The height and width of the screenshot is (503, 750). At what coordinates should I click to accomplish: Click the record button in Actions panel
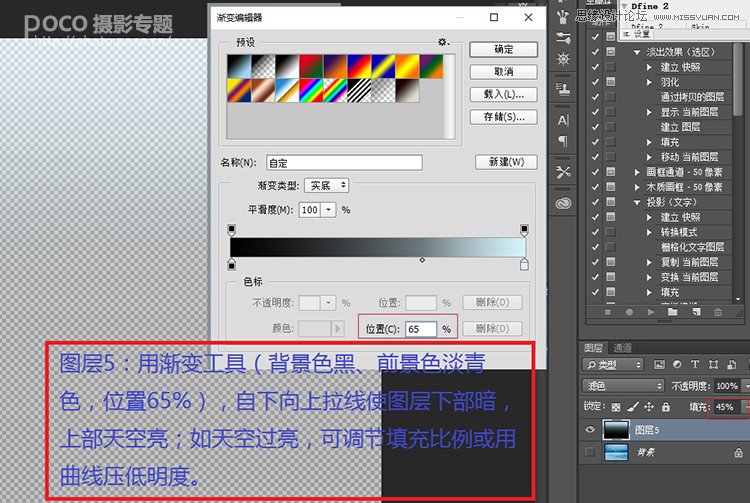(x=629, y=312)
